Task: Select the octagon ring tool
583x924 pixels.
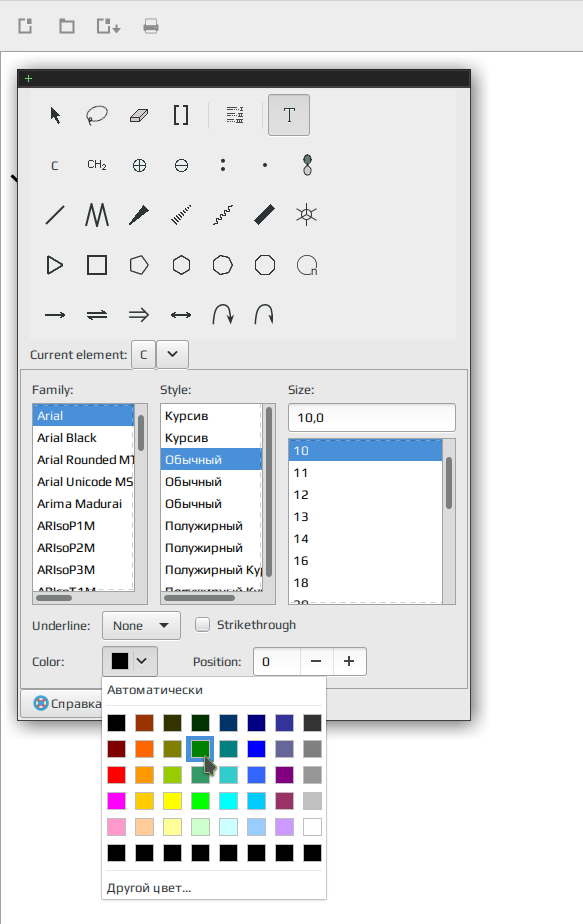Action: pyautogui.click(x=265, y=265)
